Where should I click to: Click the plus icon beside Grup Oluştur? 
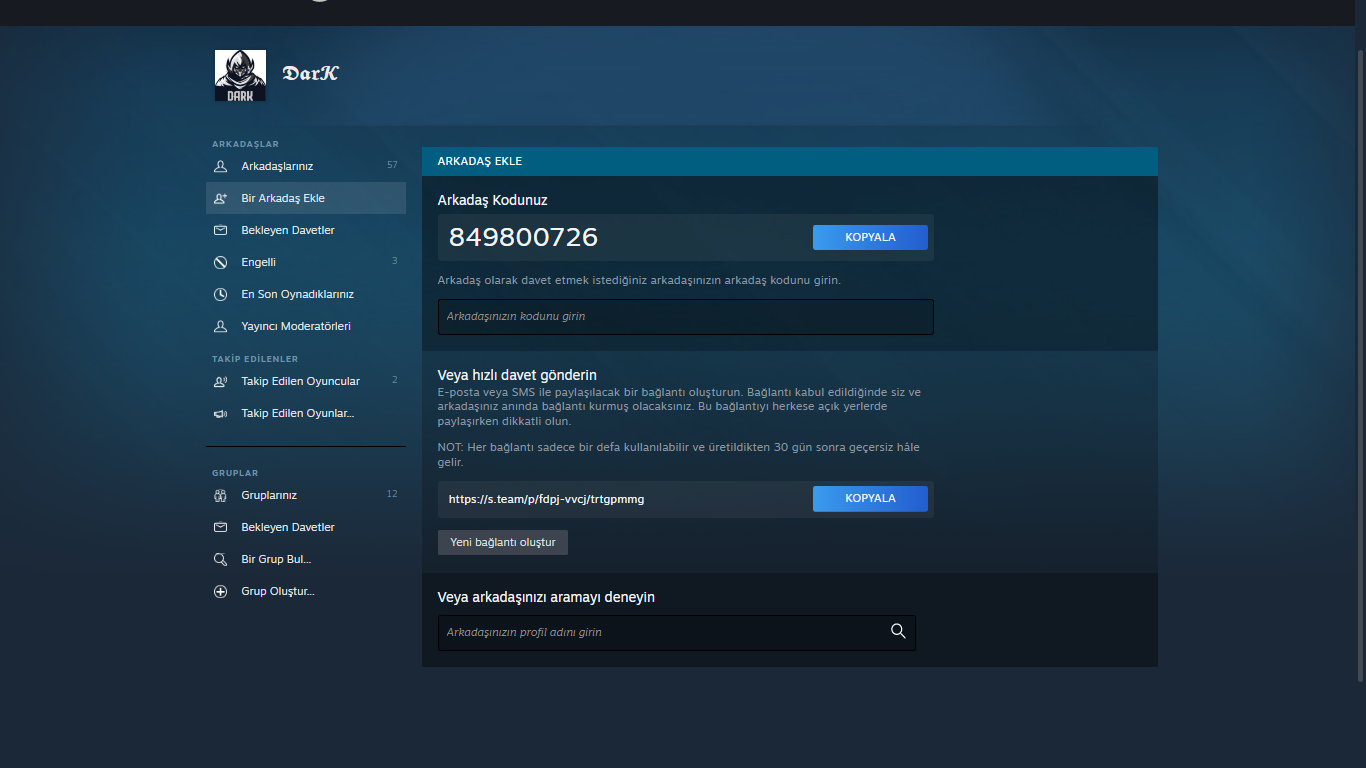click(221, 591)
